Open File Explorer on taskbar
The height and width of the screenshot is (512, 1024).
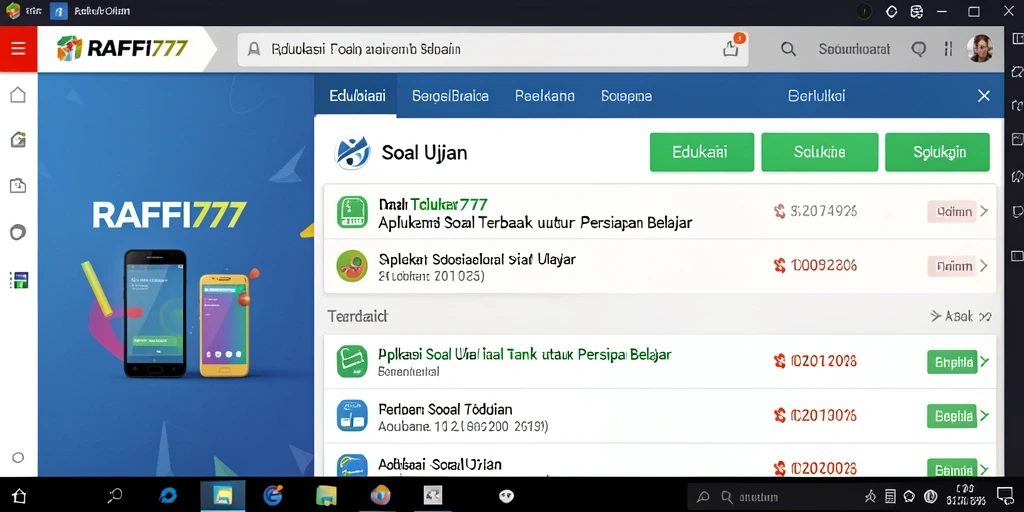coord(223,496)
